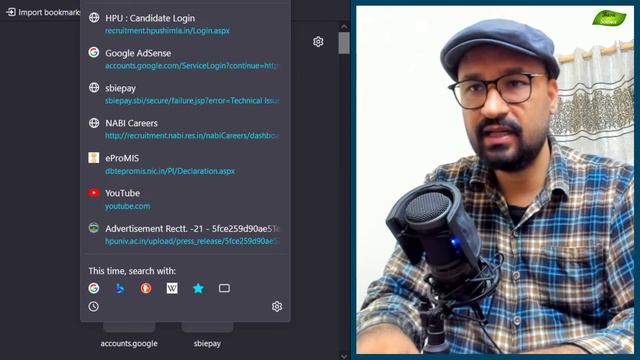The height and width of the screenshot is (360, 640).
Task: Click recruitment.hpushimla.in/Login.aspx URL
Action: [x=167, y=31]
